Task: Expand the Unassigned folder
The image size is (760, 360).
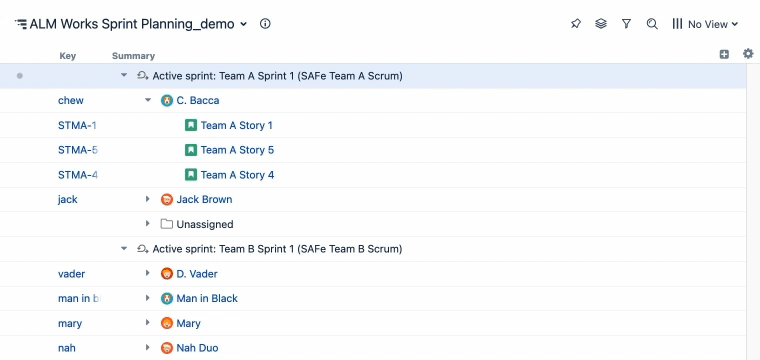Action: [x=148, y=224]
